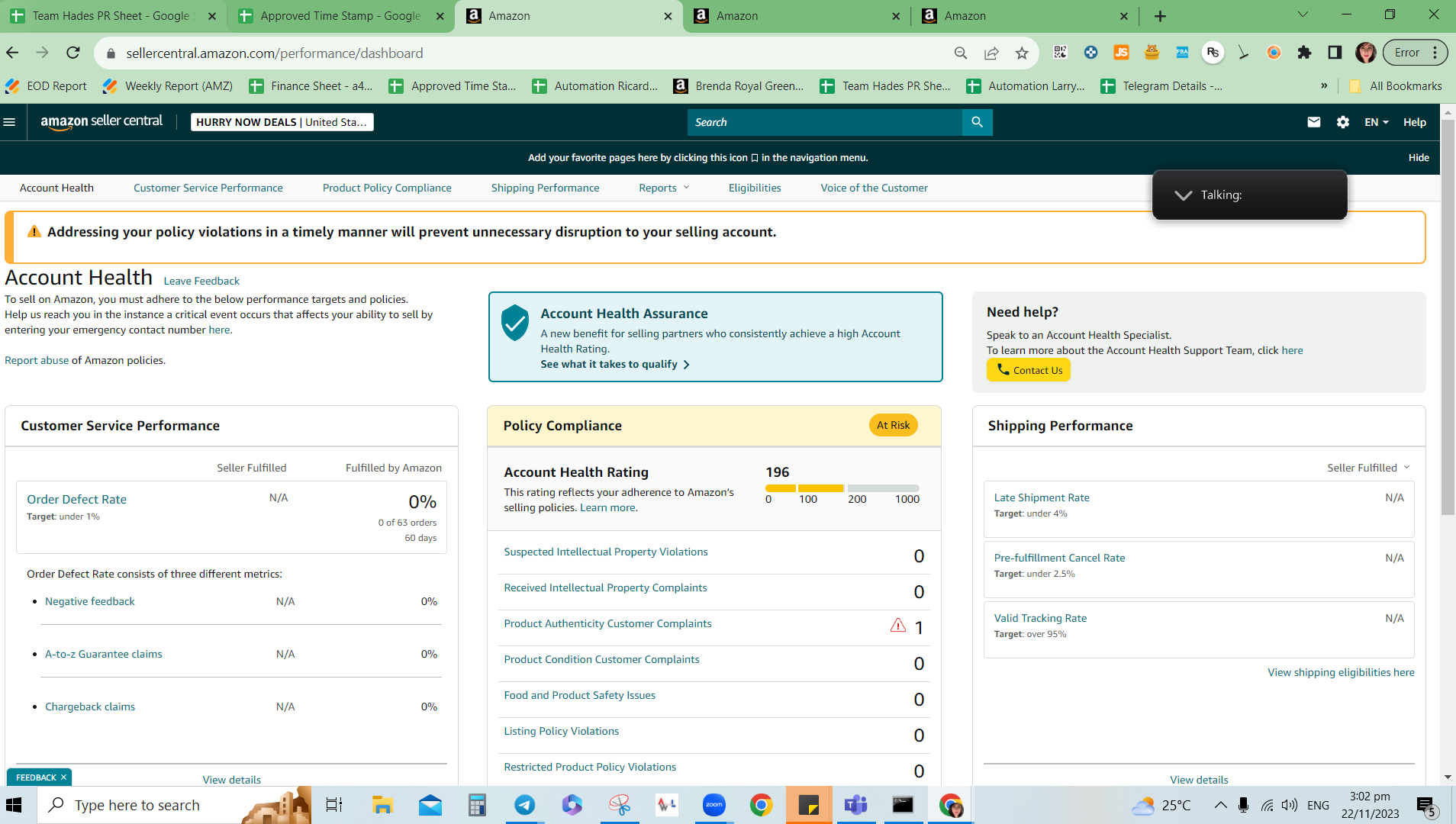The height and width of the screenshot is (824, 1456).
Task: Click the QR code extension icon
Action: click(1060, 53)
